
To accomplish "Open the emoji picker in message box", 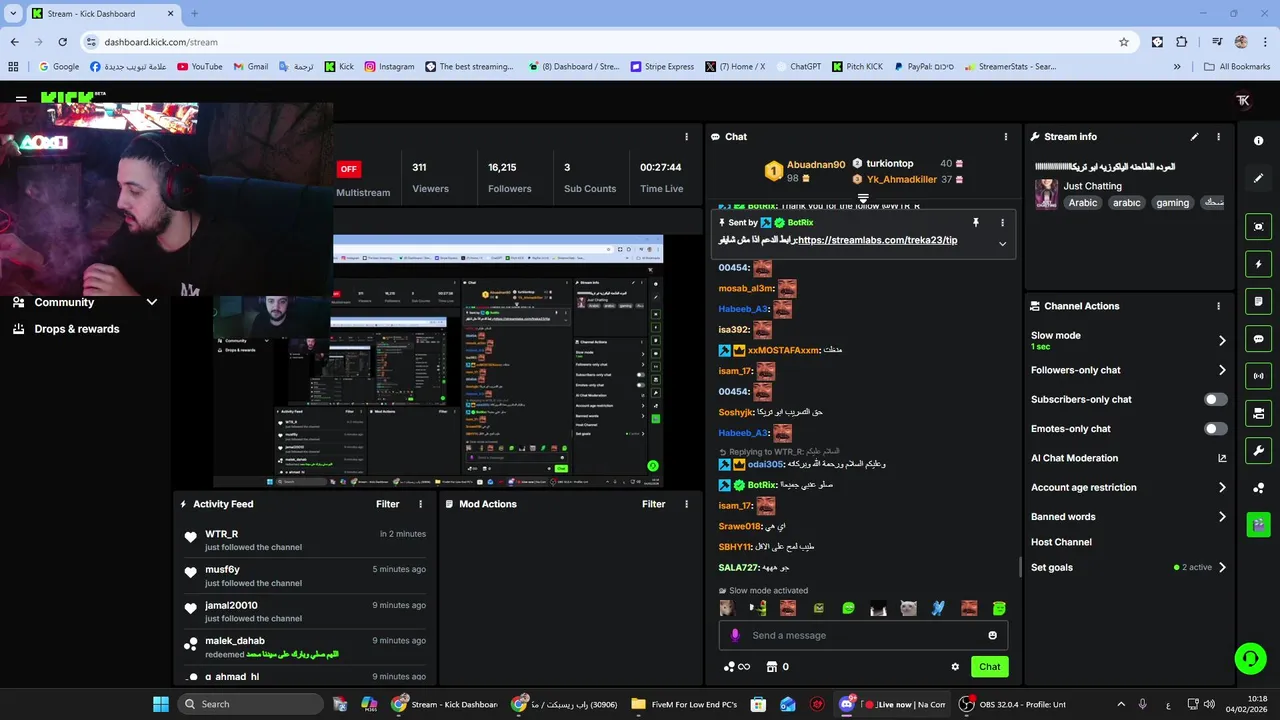I will coord(992,635).
